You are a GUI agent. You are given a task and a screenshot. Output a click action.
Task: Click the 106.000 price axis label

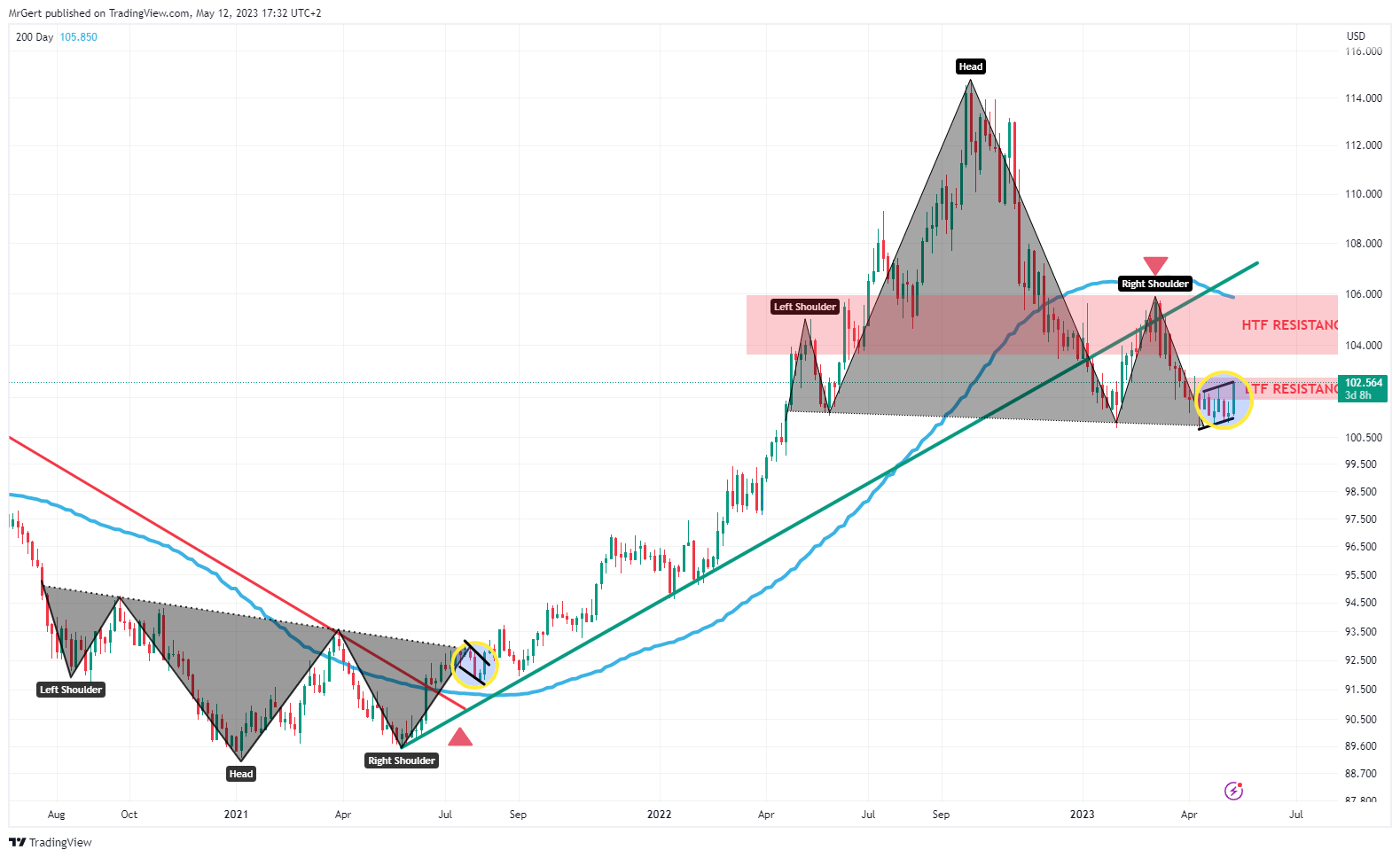1364,294
